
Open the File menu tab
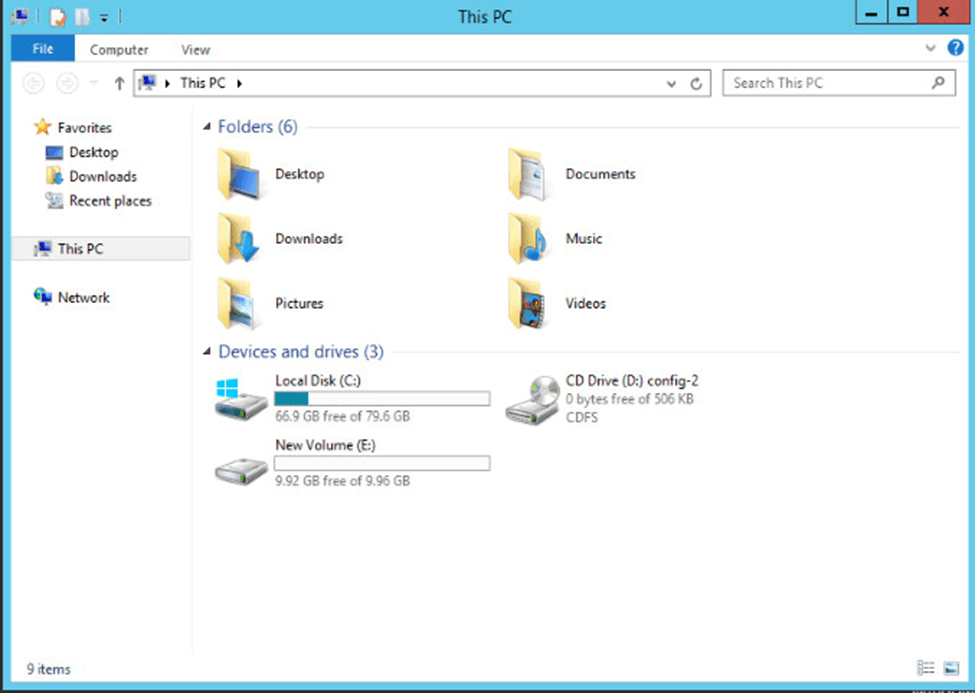(x=43, y=49)
